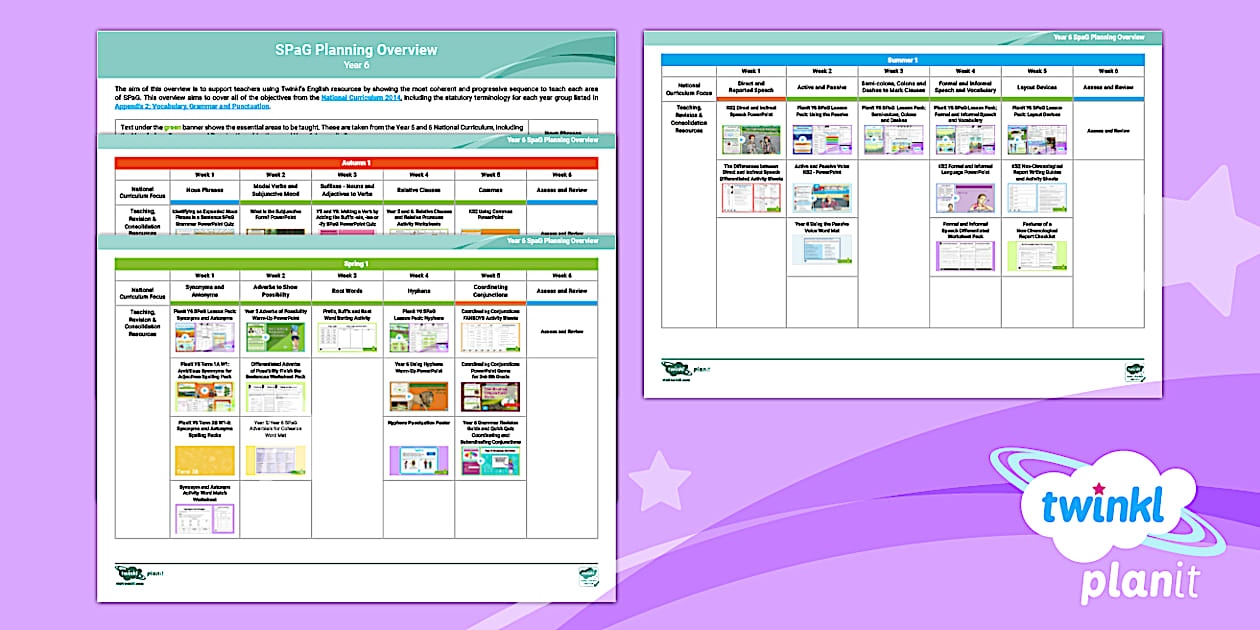Image resolution: width=1260 pixels, height=630 pixels.
Task: Click the orange bar under Direct and Reported Speech
Action: 751,97
